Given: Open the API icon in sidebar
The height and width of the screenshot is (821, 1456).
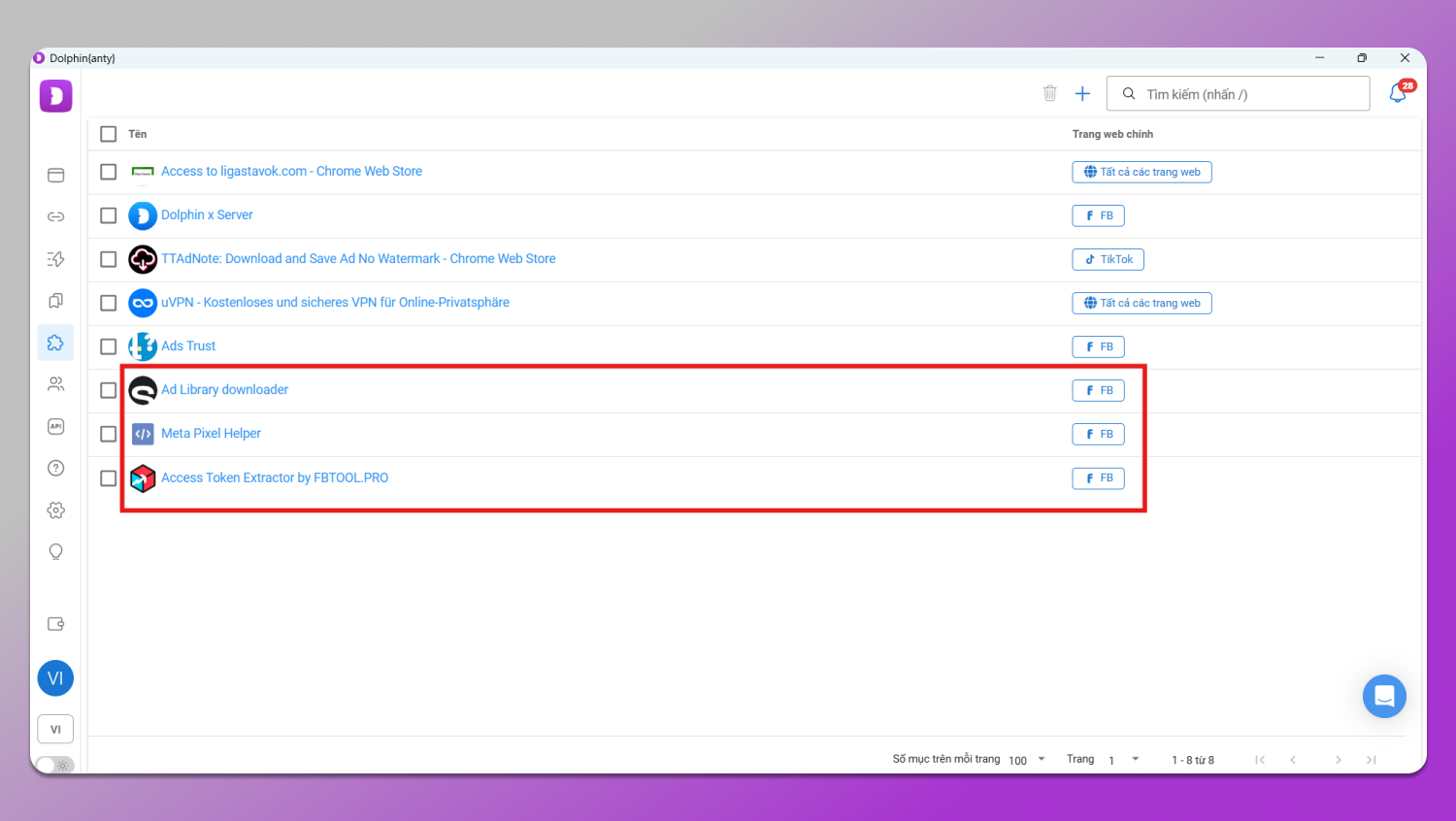Looking at the screenshot, I should coord(55,426).
